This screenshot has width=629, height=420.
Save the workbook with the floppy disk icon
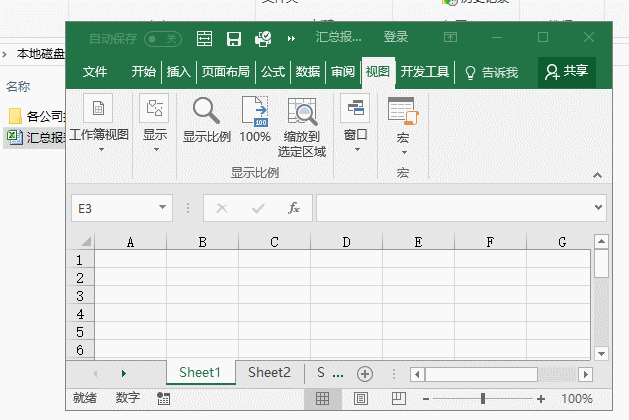[x=234, y=39]
